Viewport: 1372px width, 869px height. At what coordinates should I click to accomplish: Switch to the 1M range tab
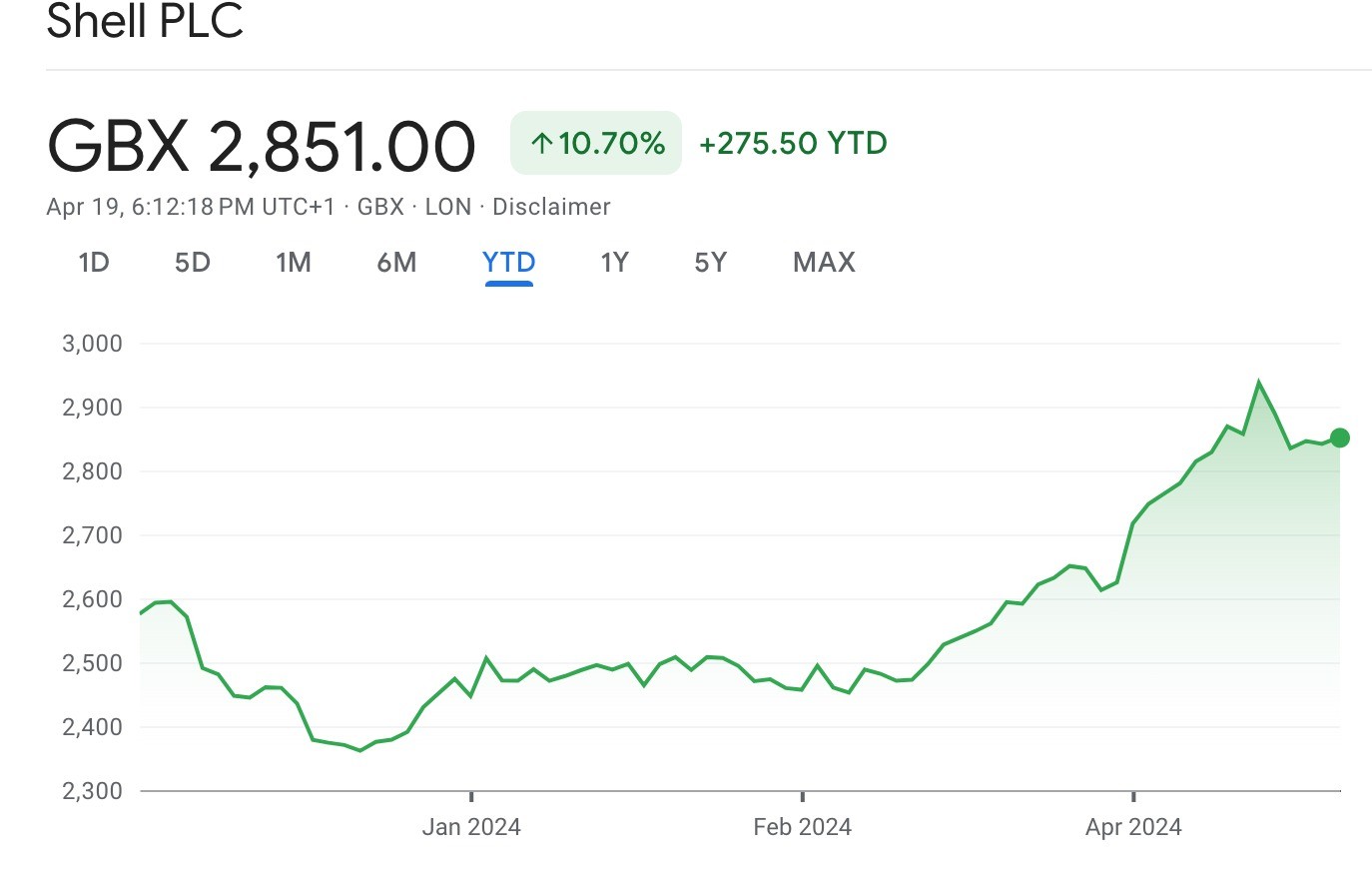[294, 263]
